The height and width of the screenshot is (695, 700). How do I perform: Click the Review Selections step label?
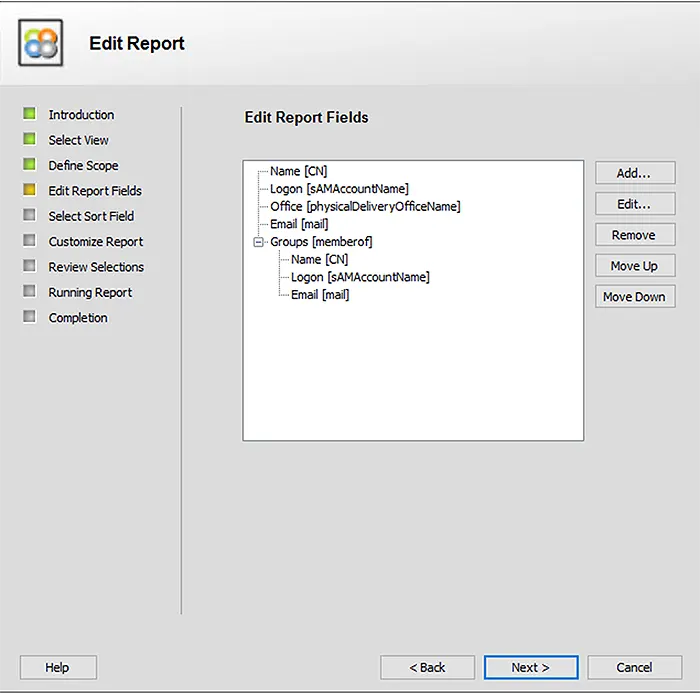click(96, 267)
